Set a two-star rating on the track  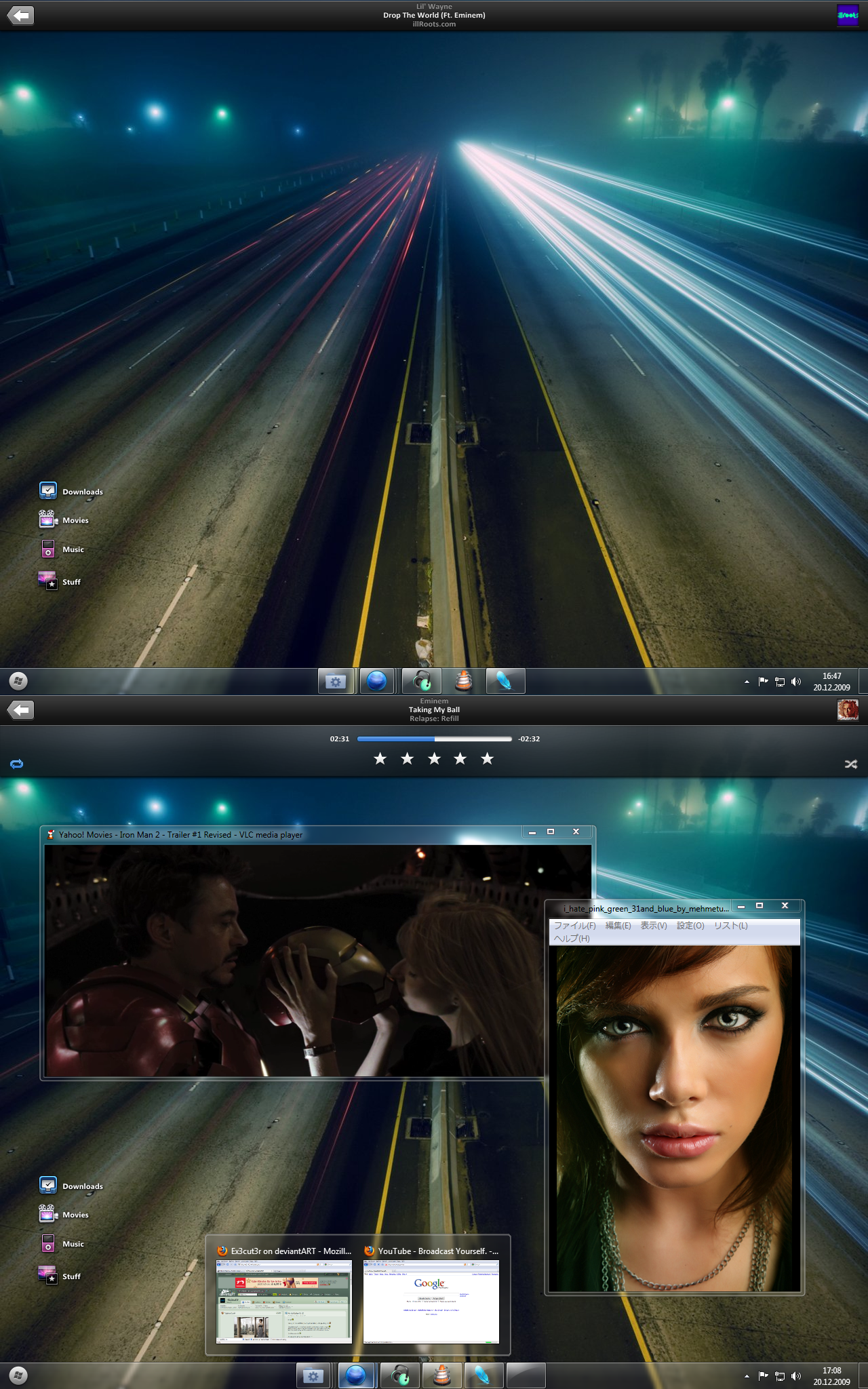tap(407, 758)
